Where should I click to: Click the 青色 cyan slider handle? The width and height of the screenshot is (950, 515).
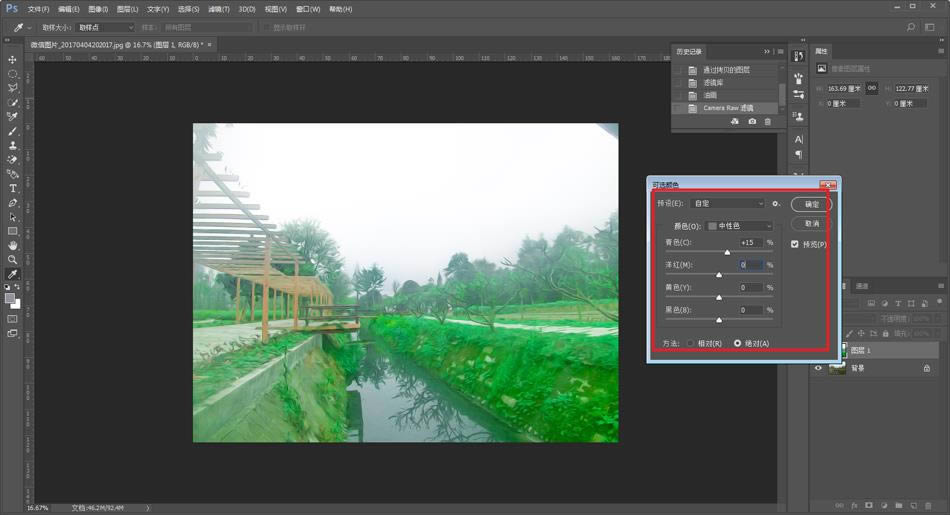point(727,252)
